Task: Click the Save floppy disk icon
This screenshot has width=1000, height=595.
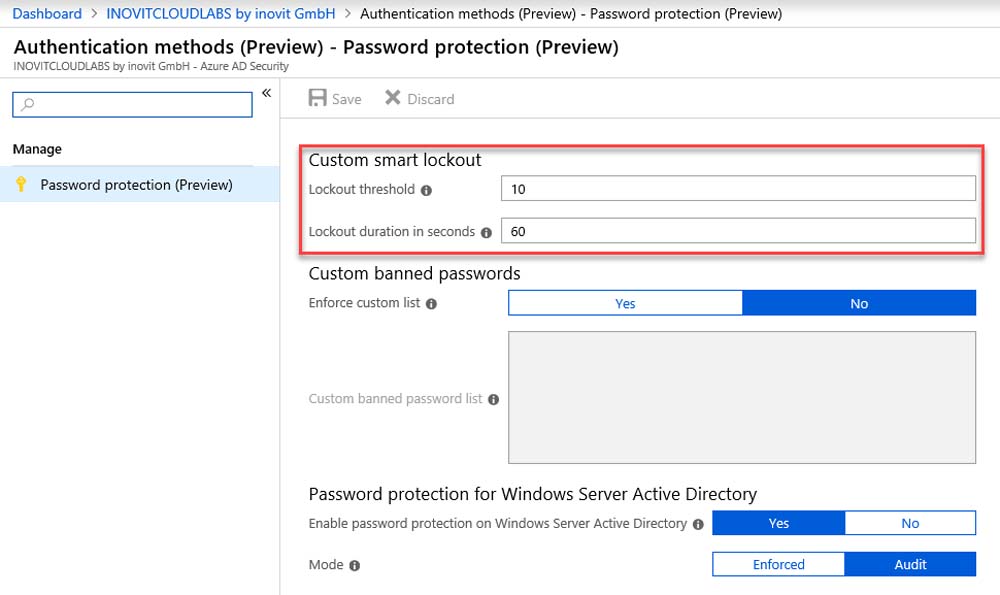Action: (317, 98)
